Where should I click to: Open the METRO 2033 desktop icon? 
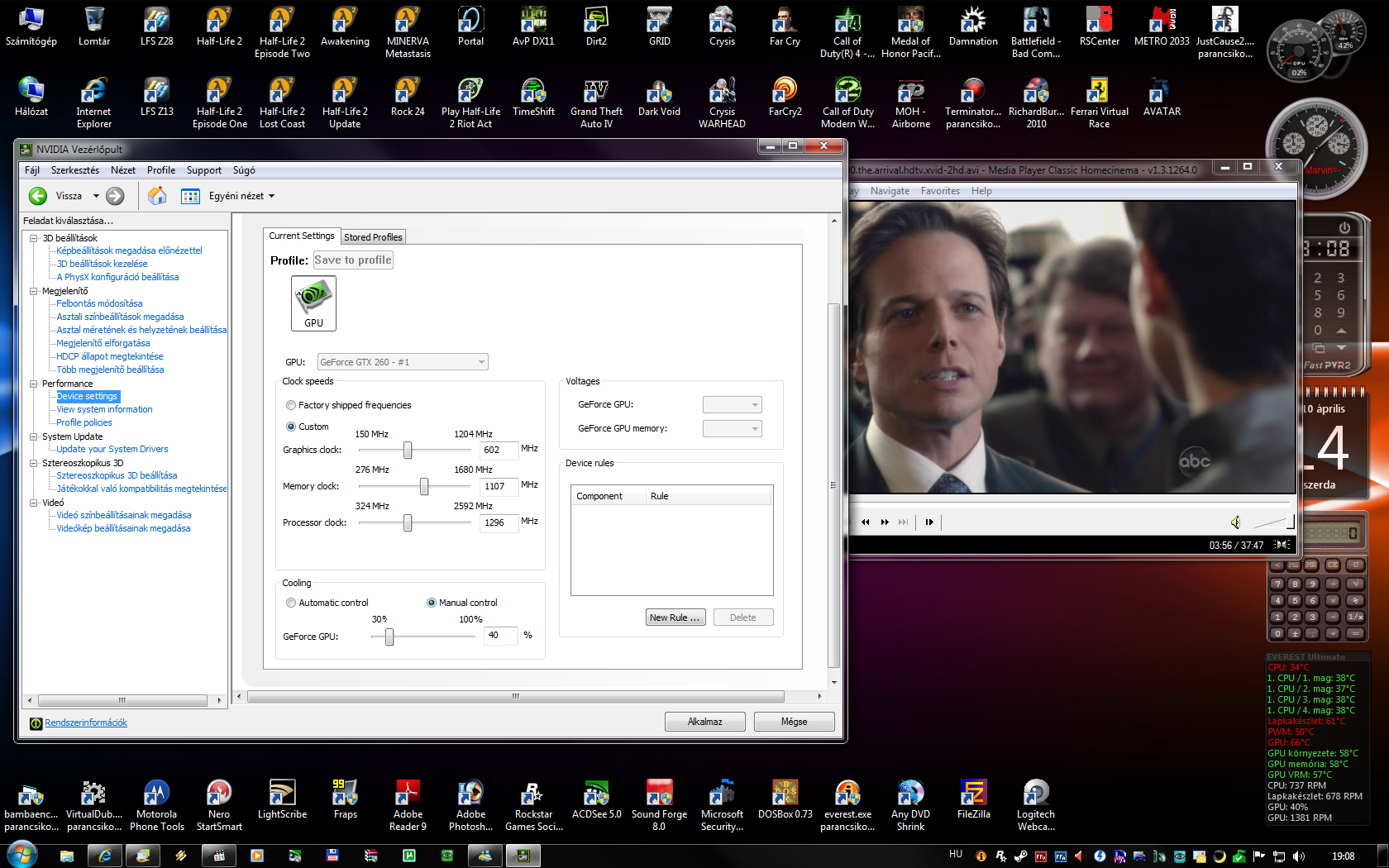pos(1162,26)
